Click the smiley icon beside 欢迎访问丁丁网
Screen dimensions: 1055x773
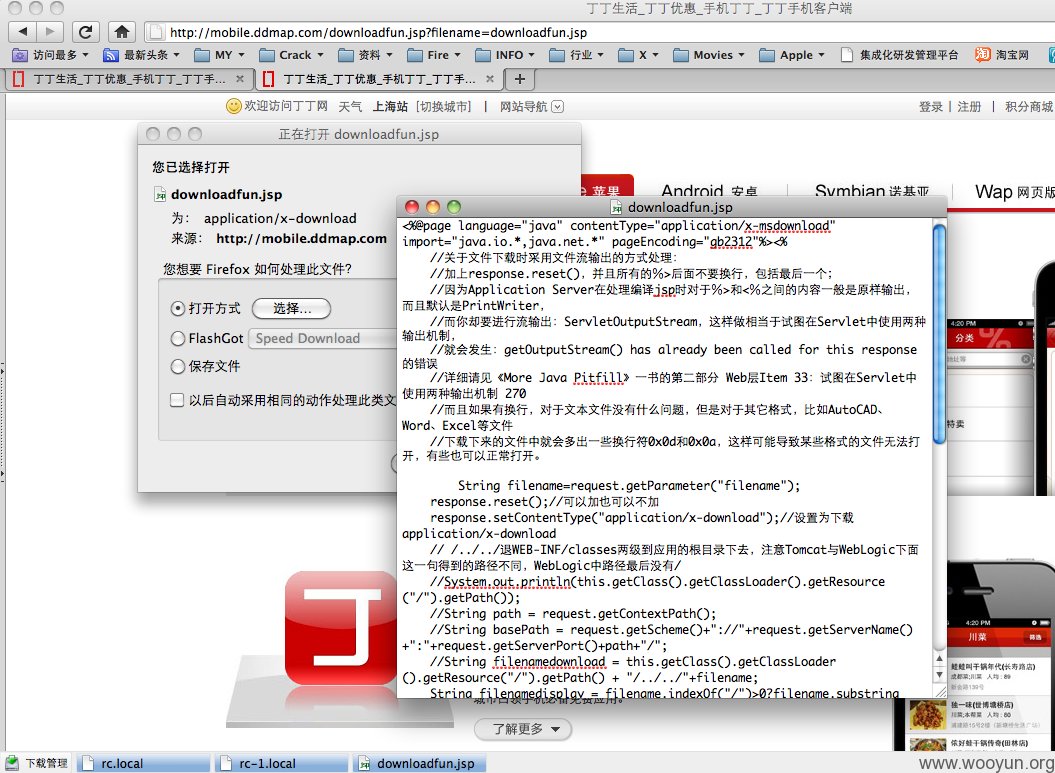click(233, 106)
